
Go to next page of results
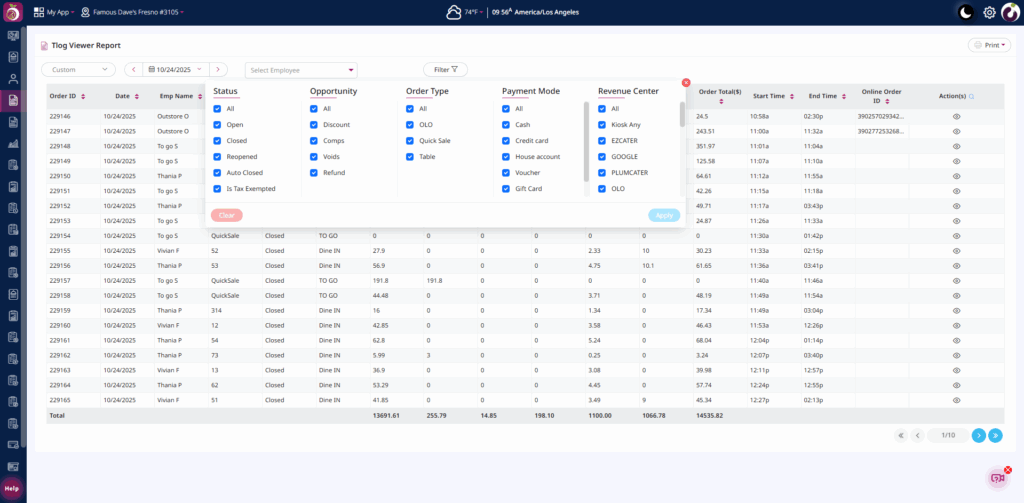pyautogui.click(x=979, y=435)
